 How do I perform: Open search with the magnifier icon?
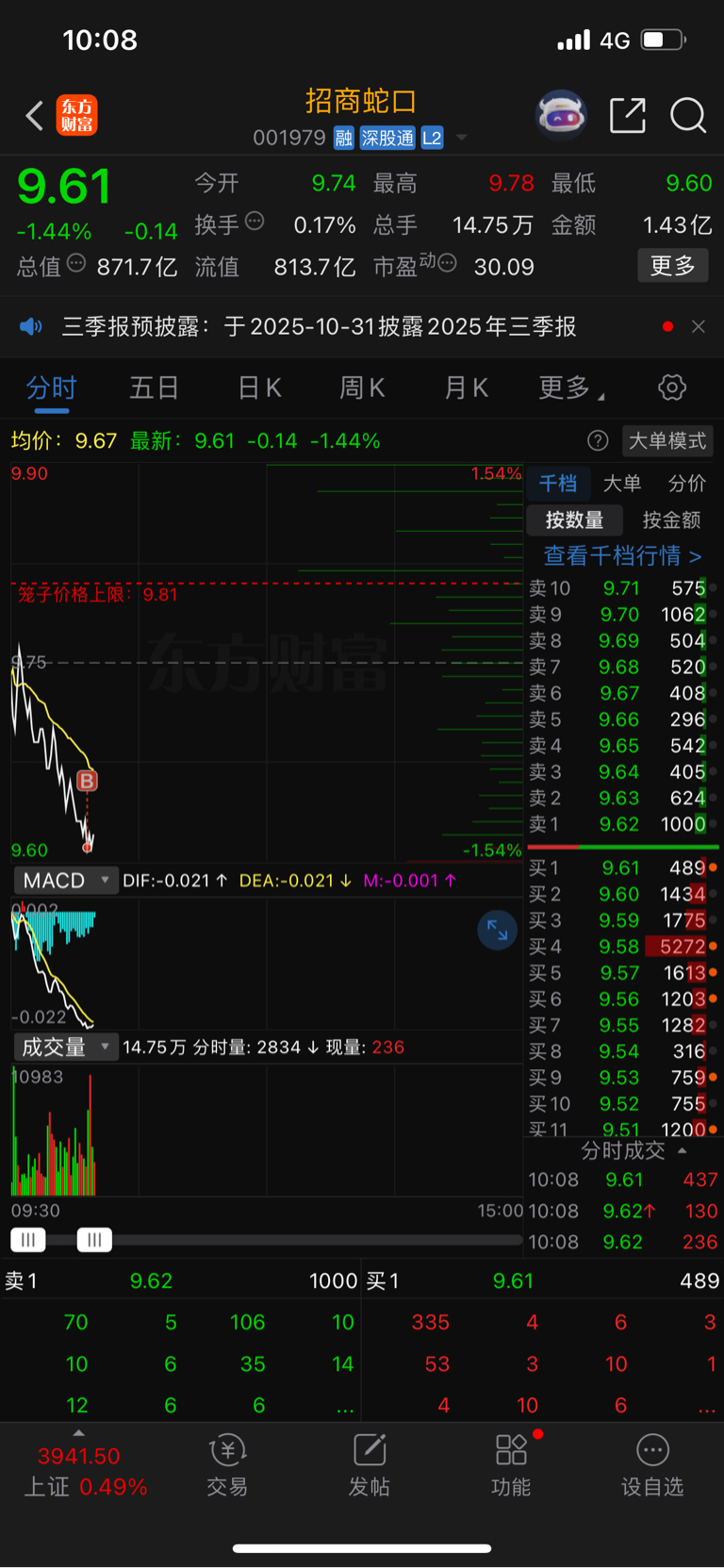pyautogui.click(x=688, y=116)
